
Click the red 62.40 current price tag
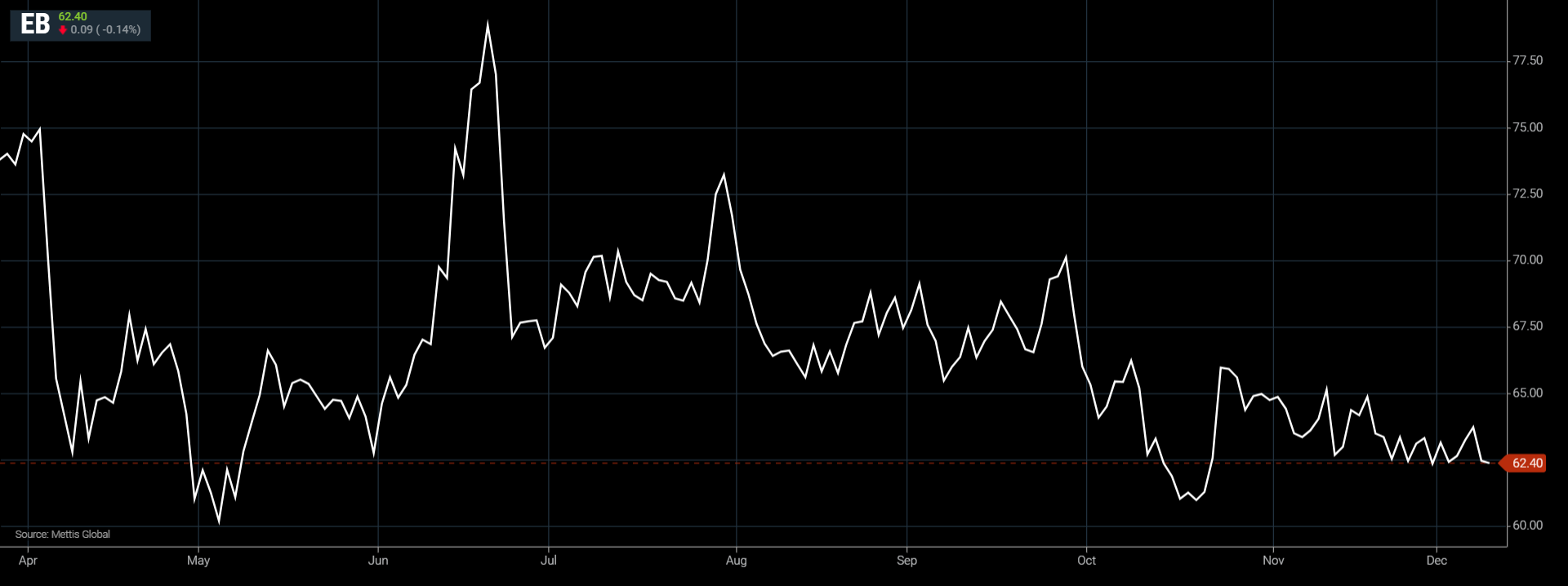click(1526, 463)
